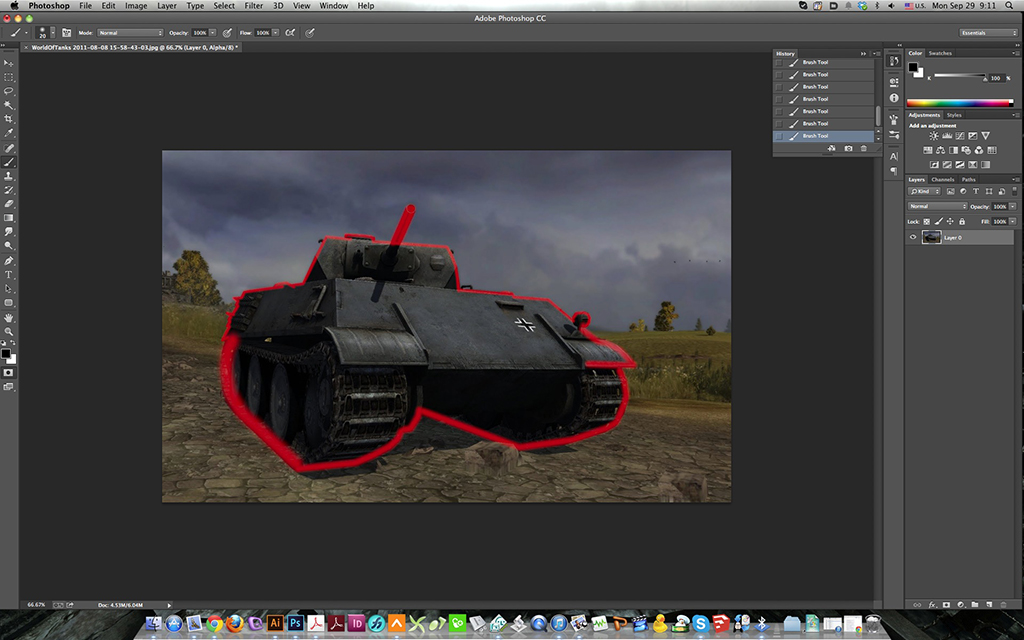Open the brush Mode dropdown
The height and width of the screenshot is (640, 1024).
tap(130, 33)
